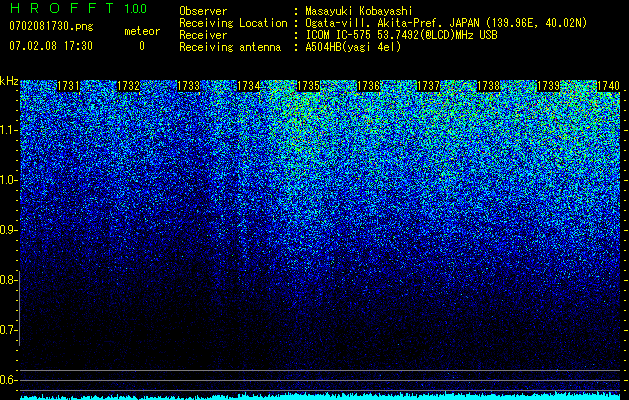Click the 1740 time marker
The height and width of the screenshot is (400, 629).
[609, 86]
